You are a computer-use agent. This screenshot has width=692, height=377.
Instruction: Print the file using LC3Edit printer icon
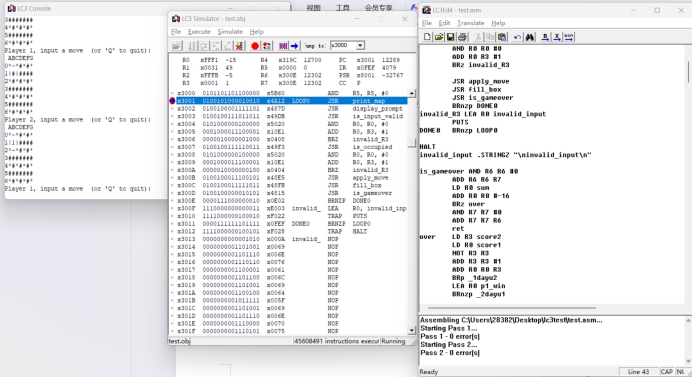pyautogui.click(x=463, y=37)
